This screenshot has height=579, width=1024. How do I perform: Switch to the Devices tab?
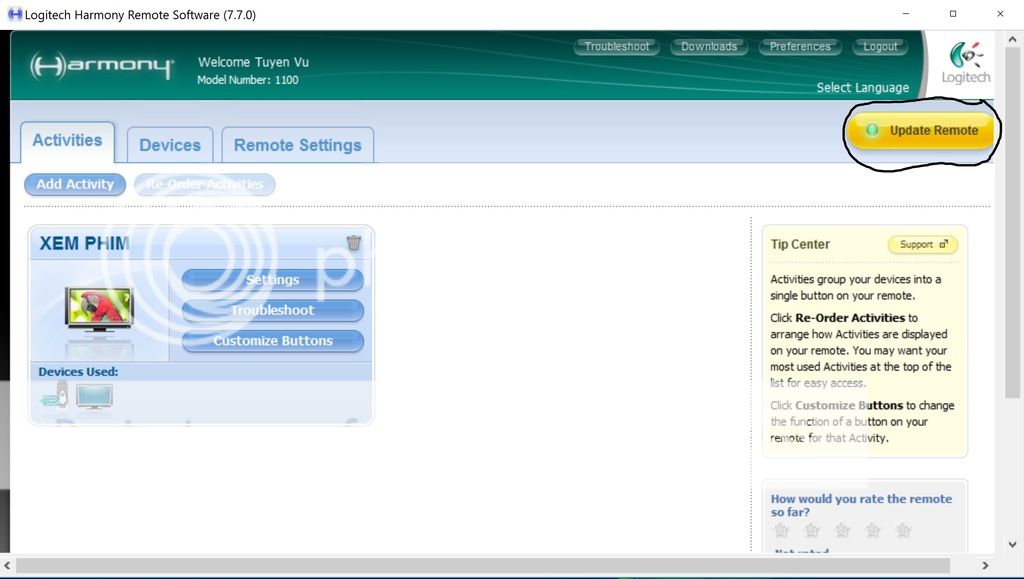170,145
